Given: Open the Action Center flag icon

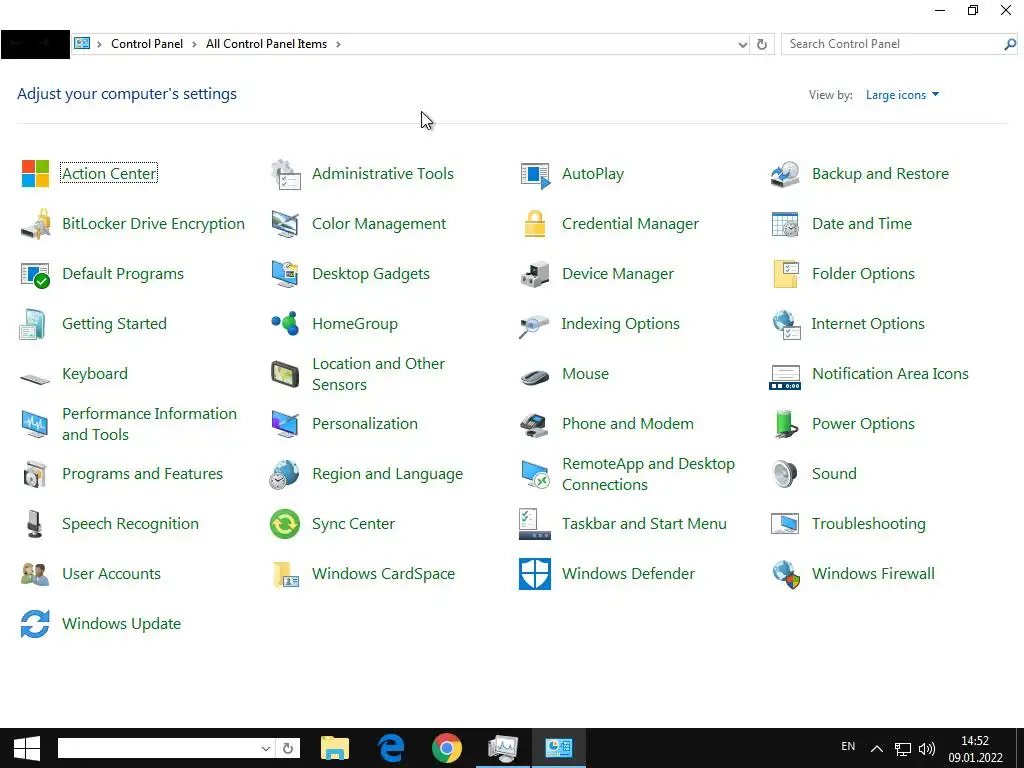Looking at the screenshot, I should tap(35, 174).
